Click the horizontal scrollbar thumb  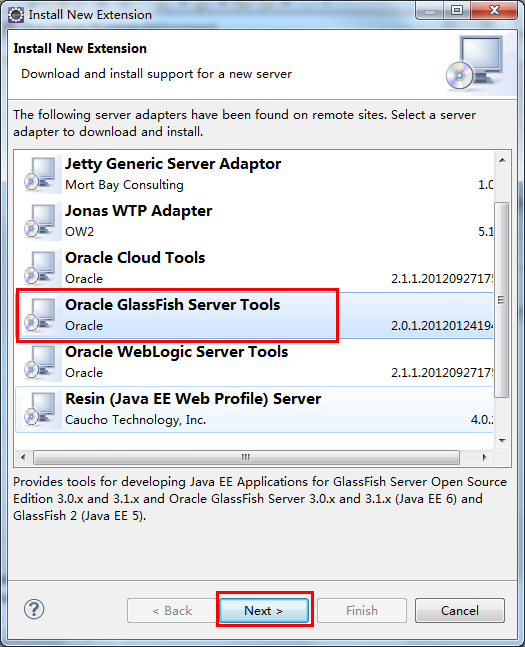point(246,457)
